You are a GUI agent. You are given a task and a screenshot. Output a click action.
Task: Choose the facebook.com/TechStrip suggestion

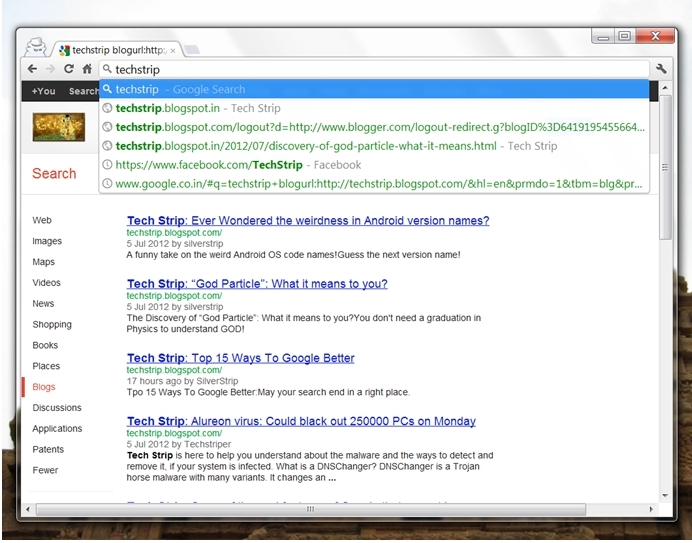374,165
